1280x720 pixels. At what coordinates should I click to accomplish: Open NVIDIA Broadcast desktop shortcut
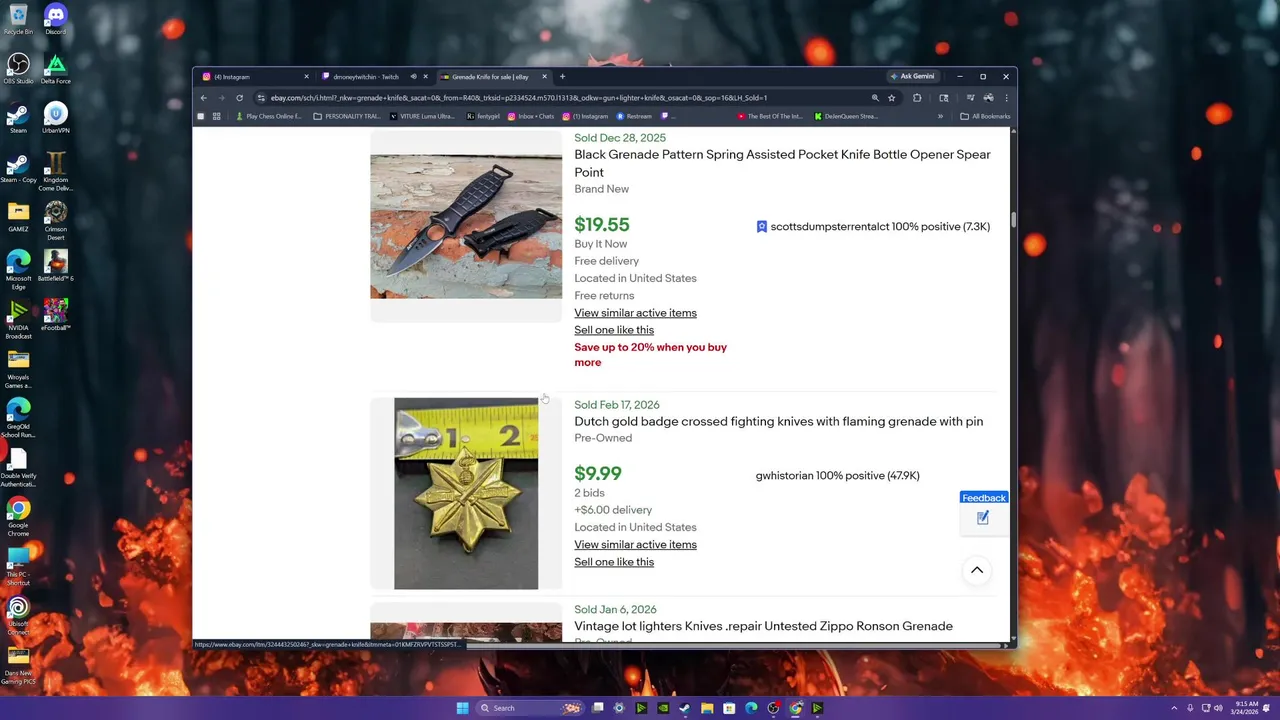[x=18, y=318]
